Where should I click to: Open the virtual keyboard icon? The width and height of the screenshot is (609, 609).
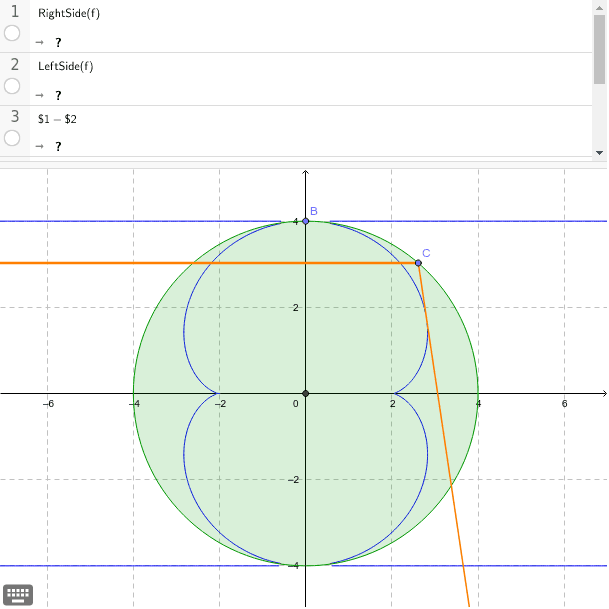click(x=18, y=595)
